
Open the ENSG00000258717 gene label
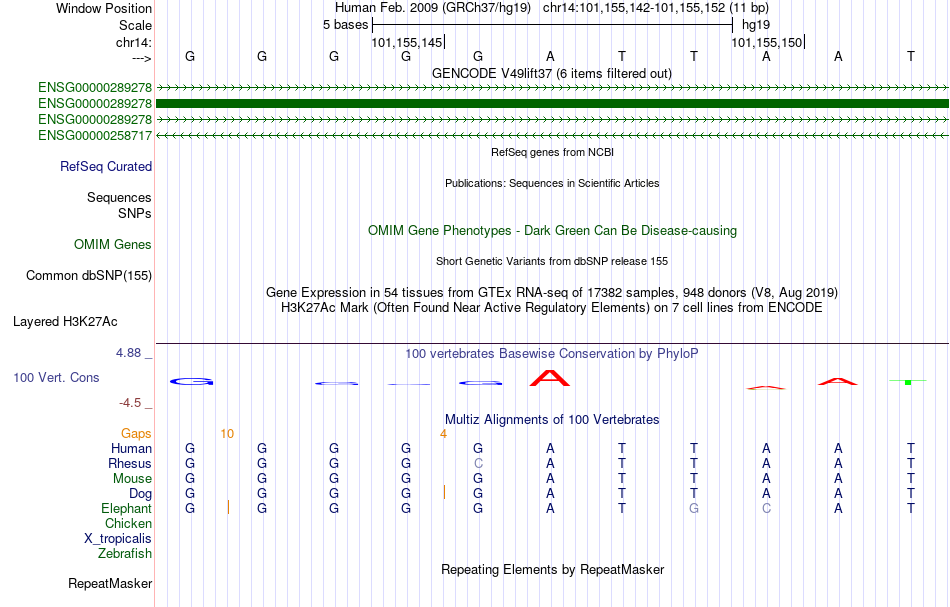(95, 136)
